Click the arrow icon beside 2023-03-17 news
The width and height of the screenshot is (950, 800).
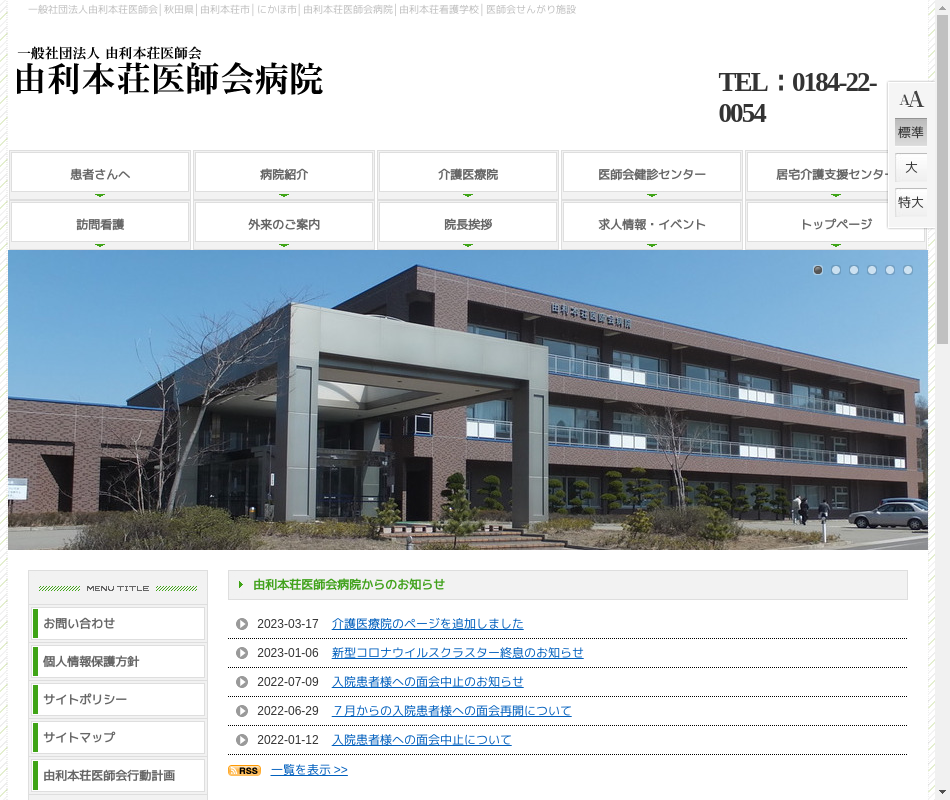(x=242, y=624)
